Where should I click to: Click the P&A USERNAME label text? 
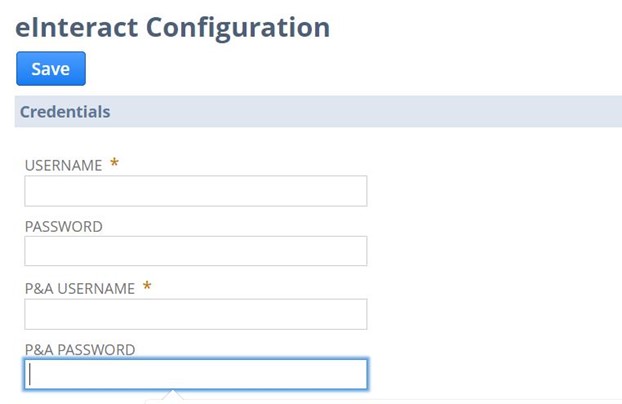click(x=80, y=289)
